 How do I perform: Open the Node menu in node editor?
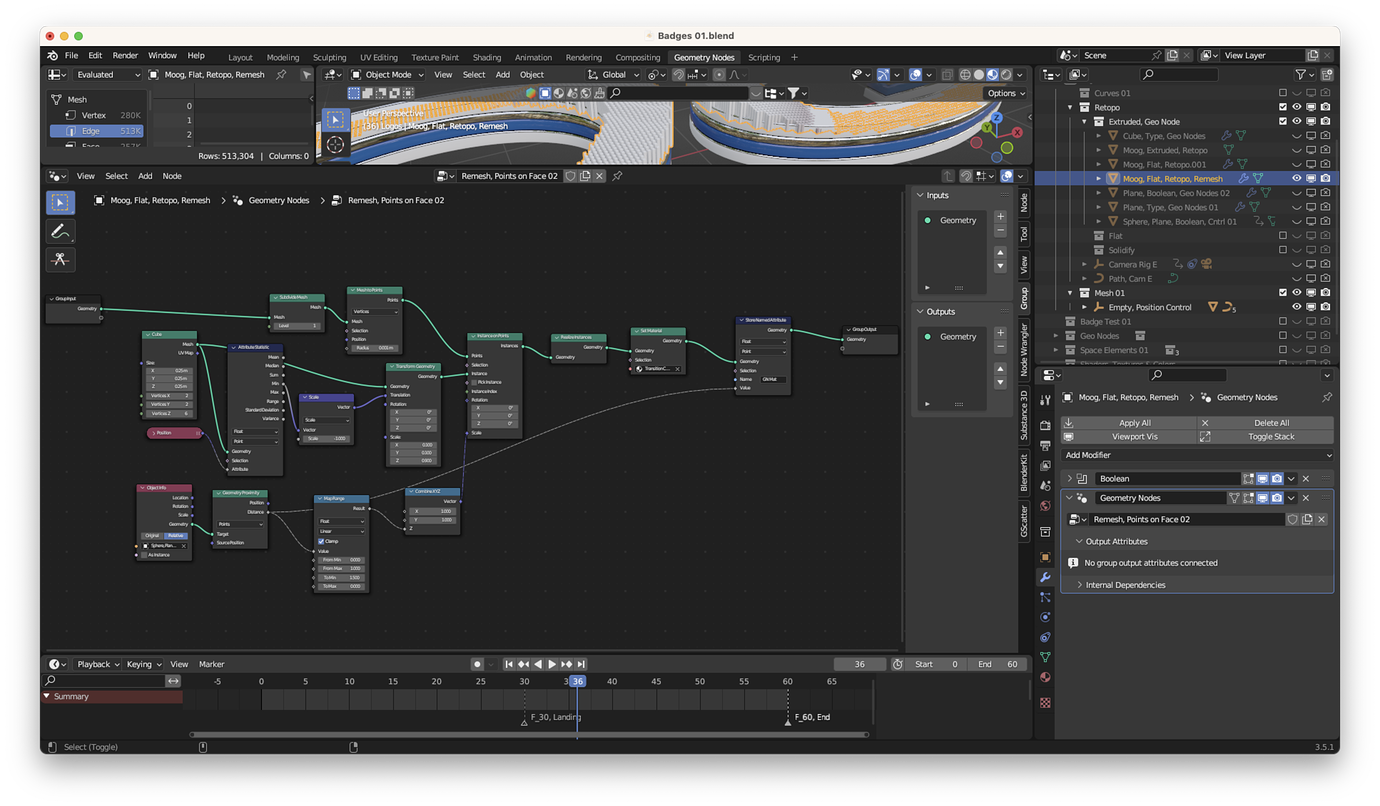click(x=172, y=176)
